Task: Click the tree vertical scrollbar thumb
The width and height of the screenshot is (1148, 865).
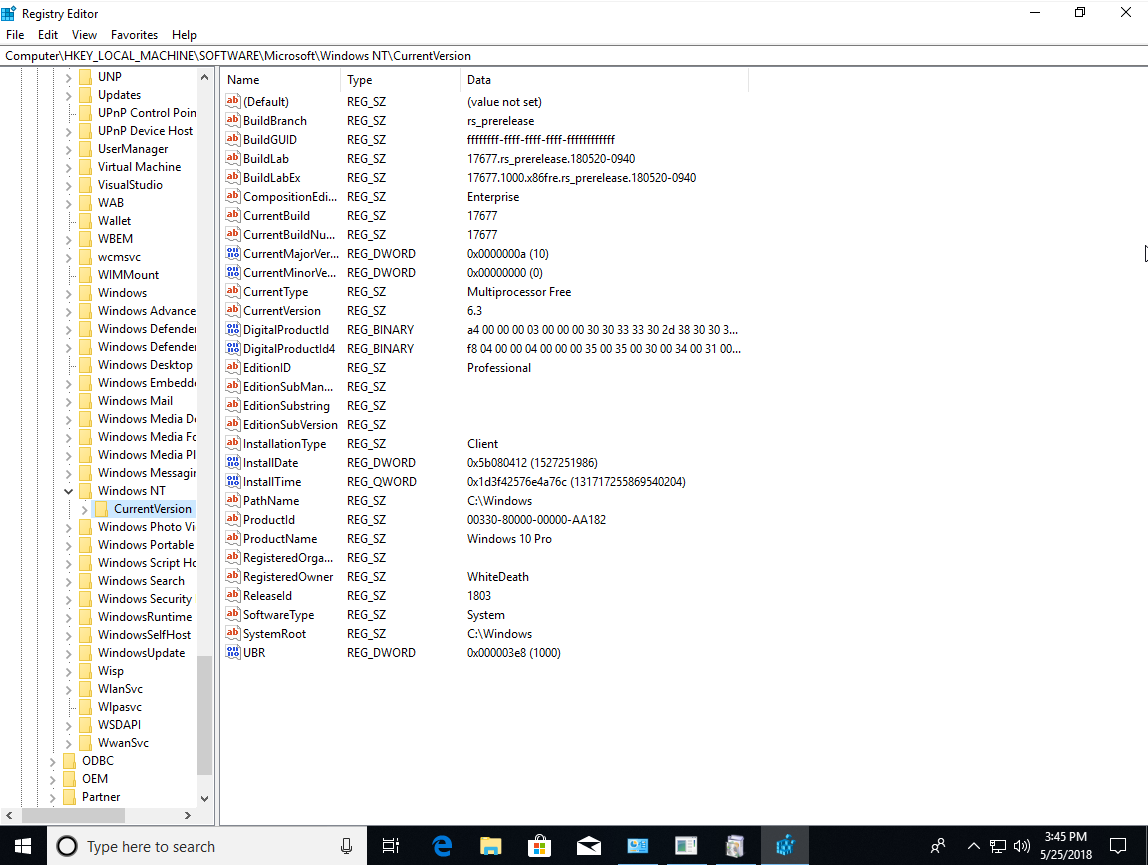Action: coord(204,715)
